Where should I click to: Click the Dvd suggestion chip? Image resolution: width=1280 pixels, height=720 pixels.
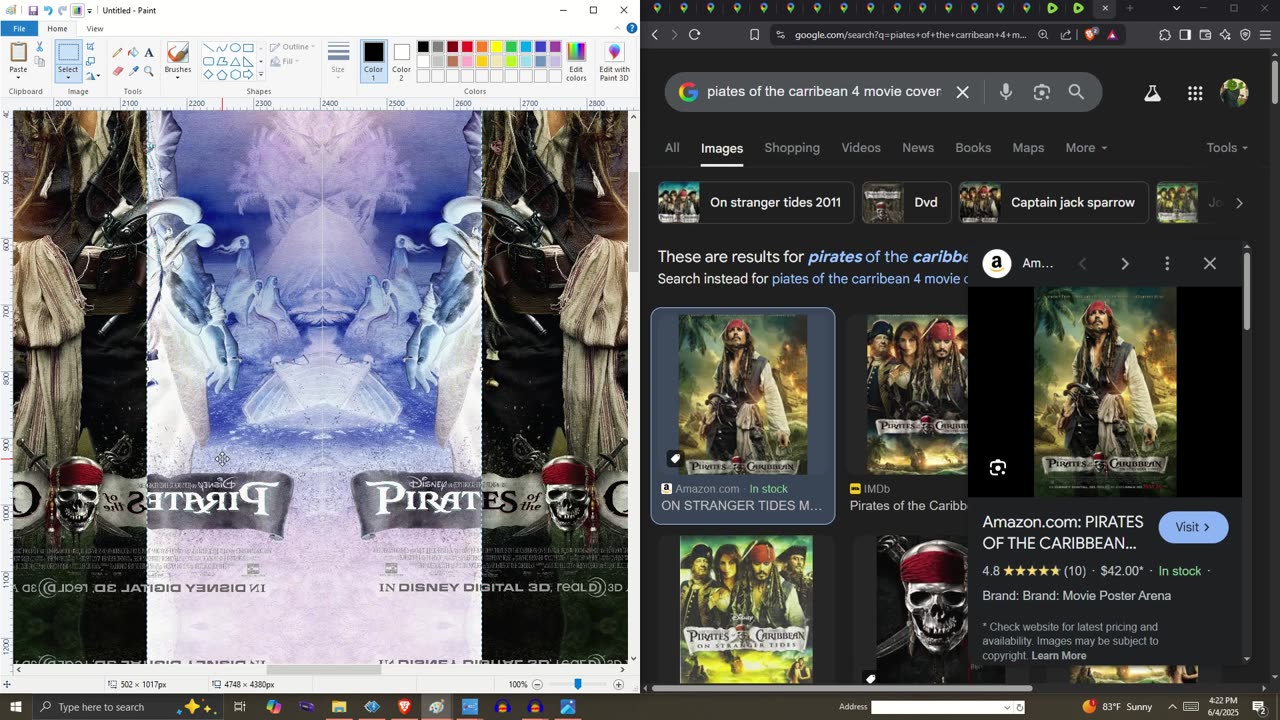pos(906,202)
